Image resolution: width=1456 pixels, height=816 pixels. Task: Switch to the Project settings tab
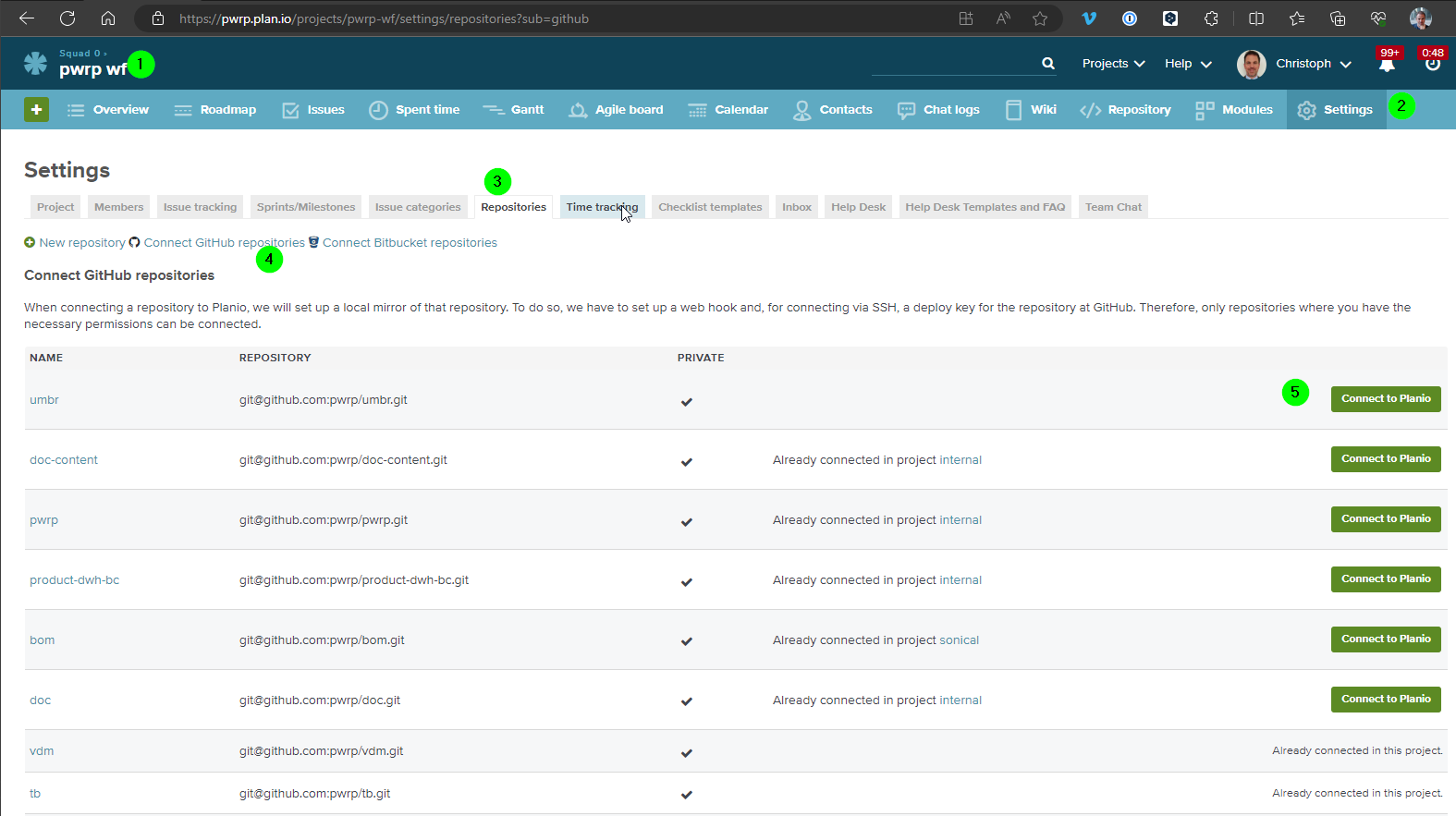click(55, 207)
